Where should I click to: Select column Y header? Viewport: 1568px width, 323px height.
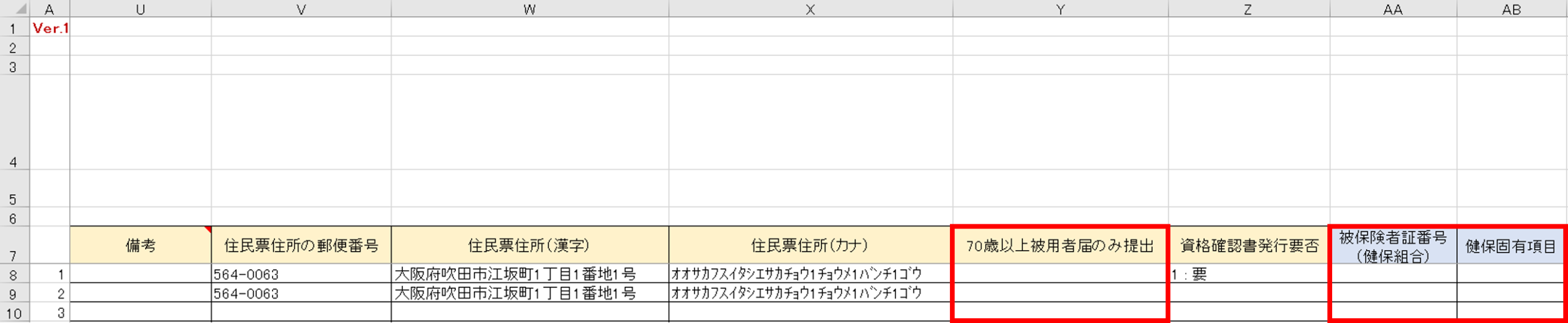pyautogui.click(x=1060, y=9)
